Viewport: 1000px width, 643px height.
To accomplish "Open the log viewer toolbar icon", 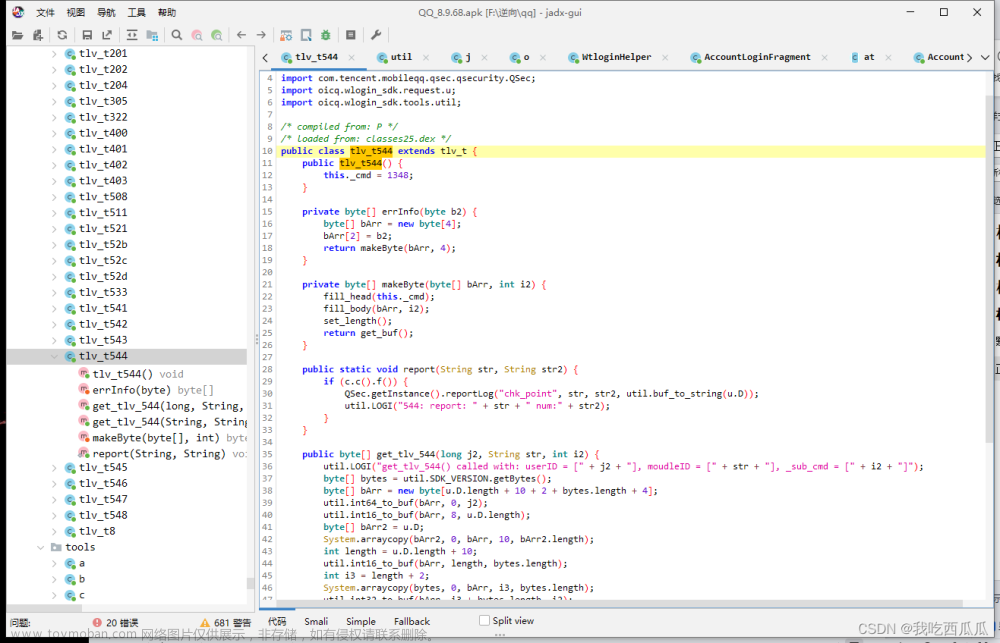I will 351,35.
